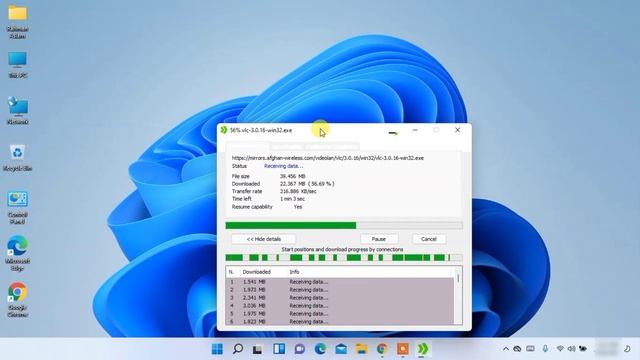Click the battery icon in the tray

(x=583, y=349)
